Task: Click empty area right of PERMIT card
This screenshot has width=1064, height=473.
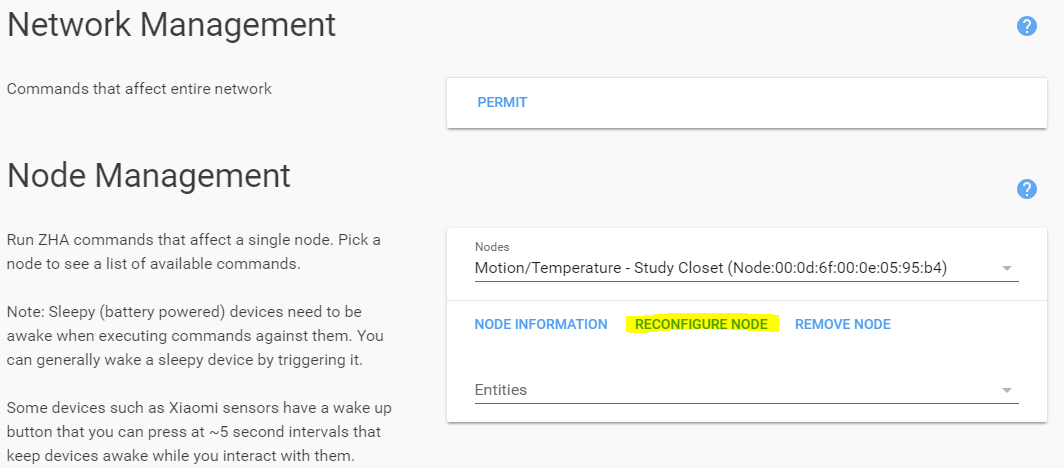Action: point(800,102)
